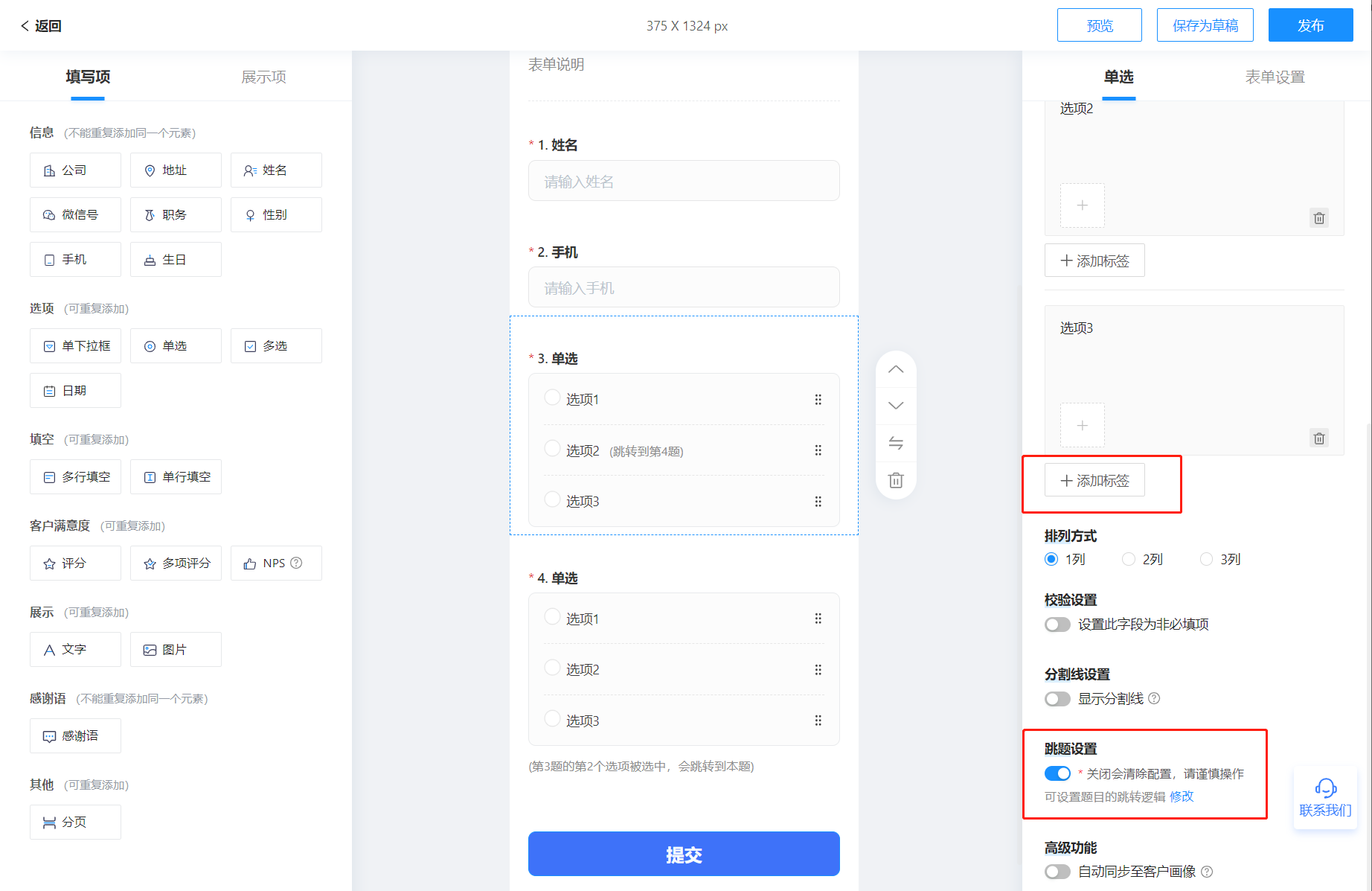Click the 预览 preview button
1372x891 pixels.
coord(1100,25)
